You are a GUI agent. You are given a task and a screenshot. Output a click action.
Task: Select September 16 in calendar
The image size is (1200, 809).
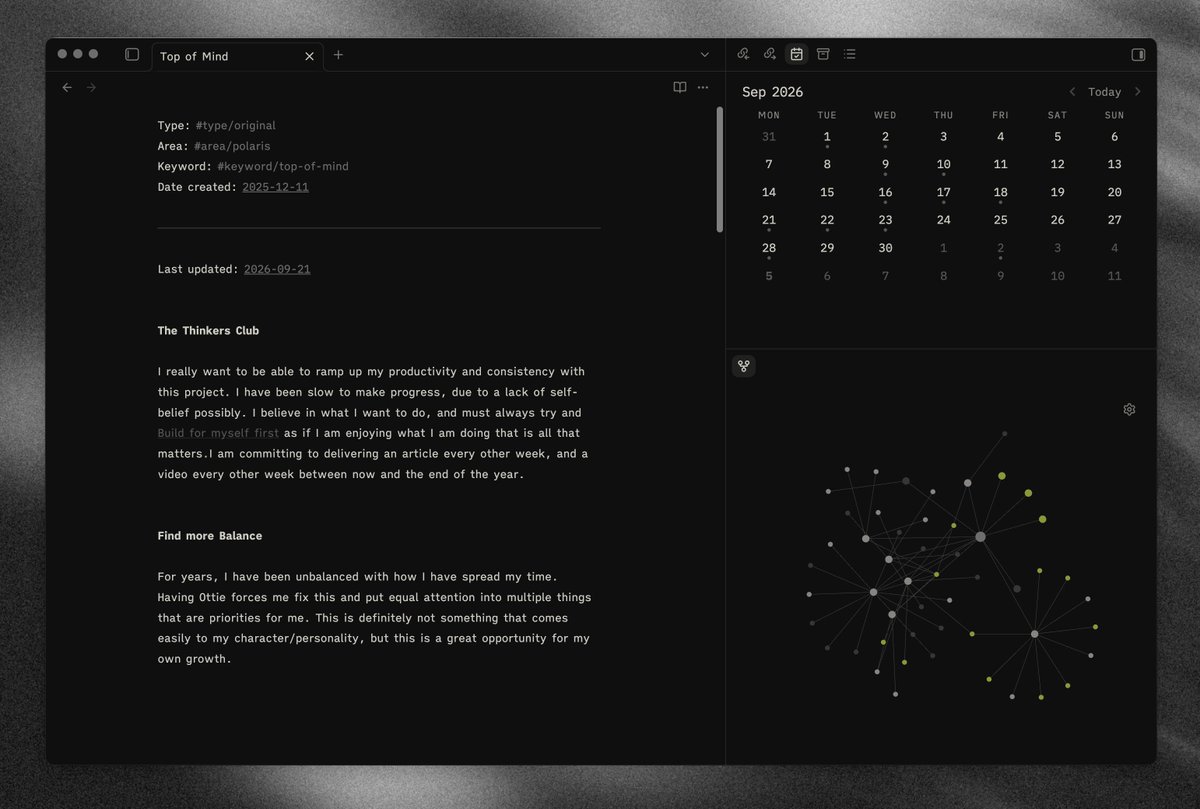tap(885, 193)
